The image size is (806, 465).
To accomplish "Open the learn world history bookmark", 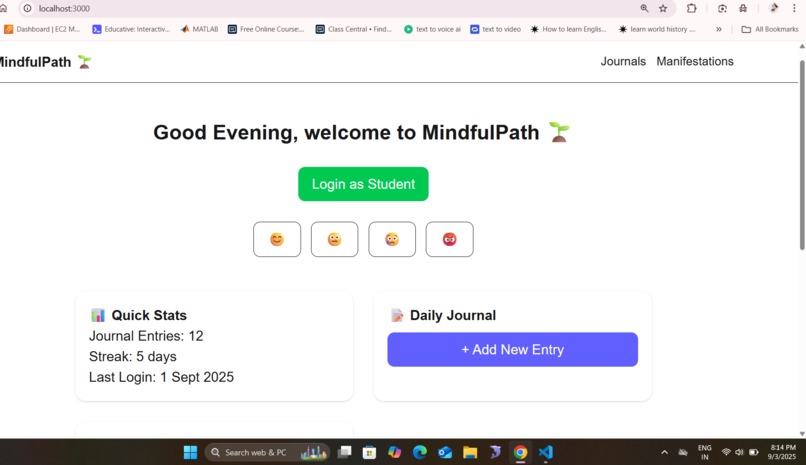I will (x=657, y=29).
